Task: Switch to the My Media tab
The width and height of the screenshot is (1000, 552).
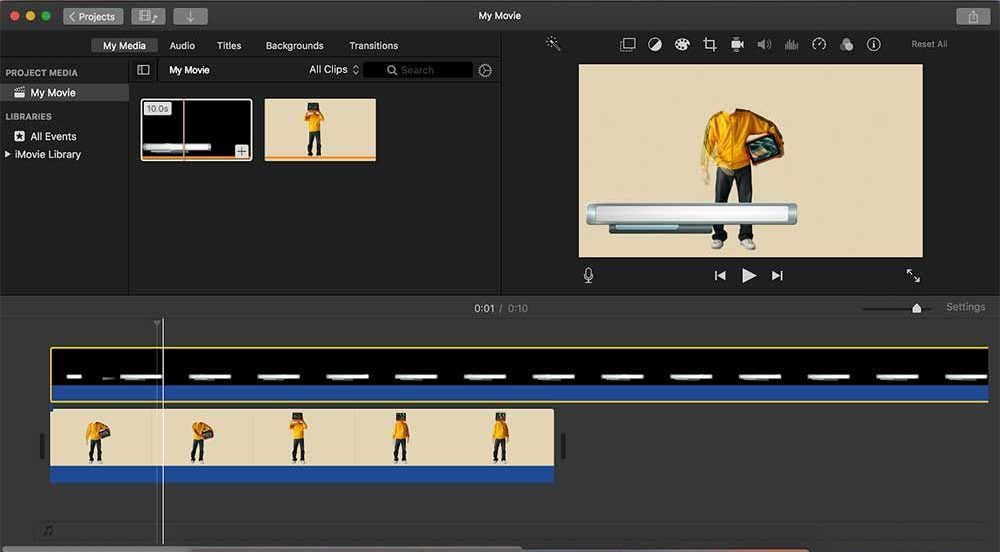Action: coord(124,46)
